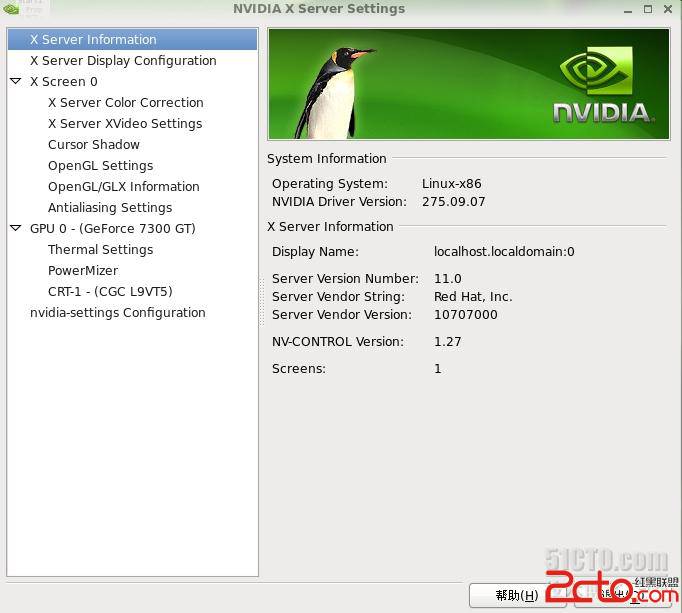This screenshot has height=613, width=682.
Task: Click the NVIDIA icon in title bar
Action: (x=10, y=9)
